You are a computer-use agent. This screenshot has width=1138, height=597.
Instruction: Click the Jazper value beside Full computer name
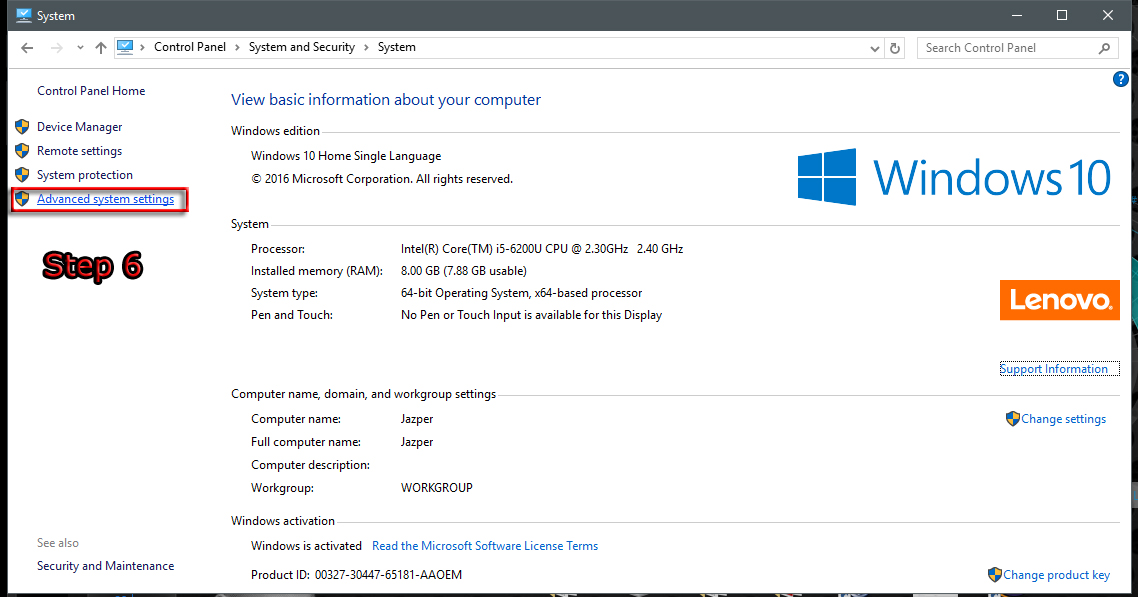tap(417, 442)
